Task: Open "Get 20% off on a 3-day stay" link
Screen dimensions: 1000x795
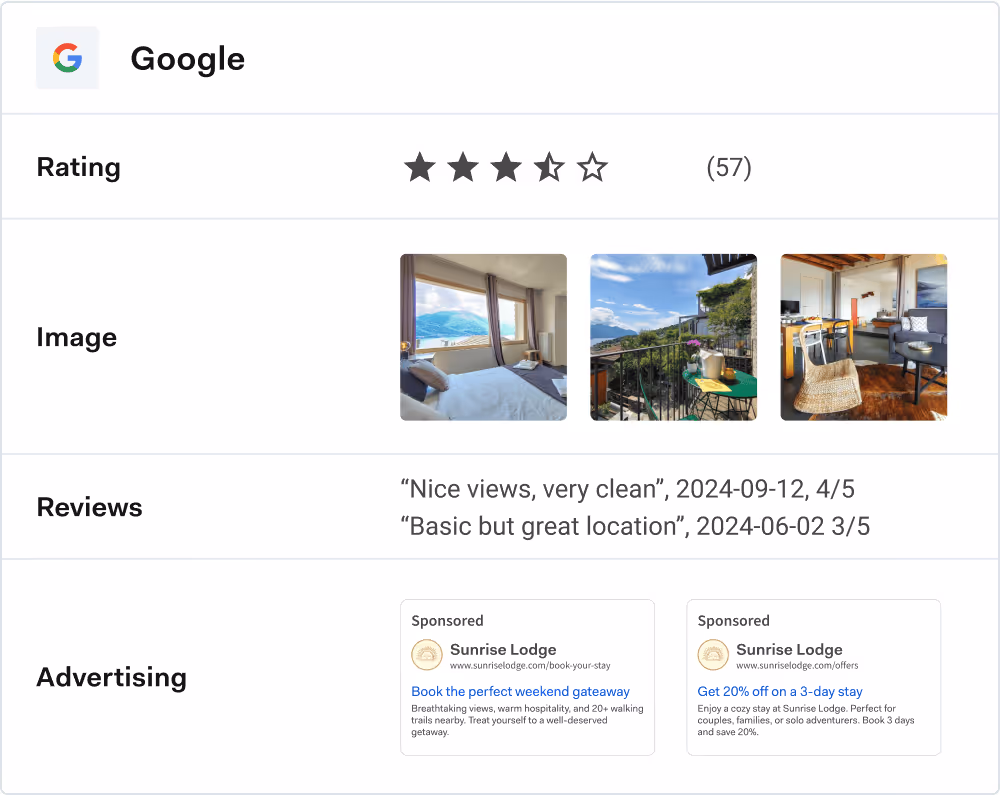Action: click(x=780, y=691)
